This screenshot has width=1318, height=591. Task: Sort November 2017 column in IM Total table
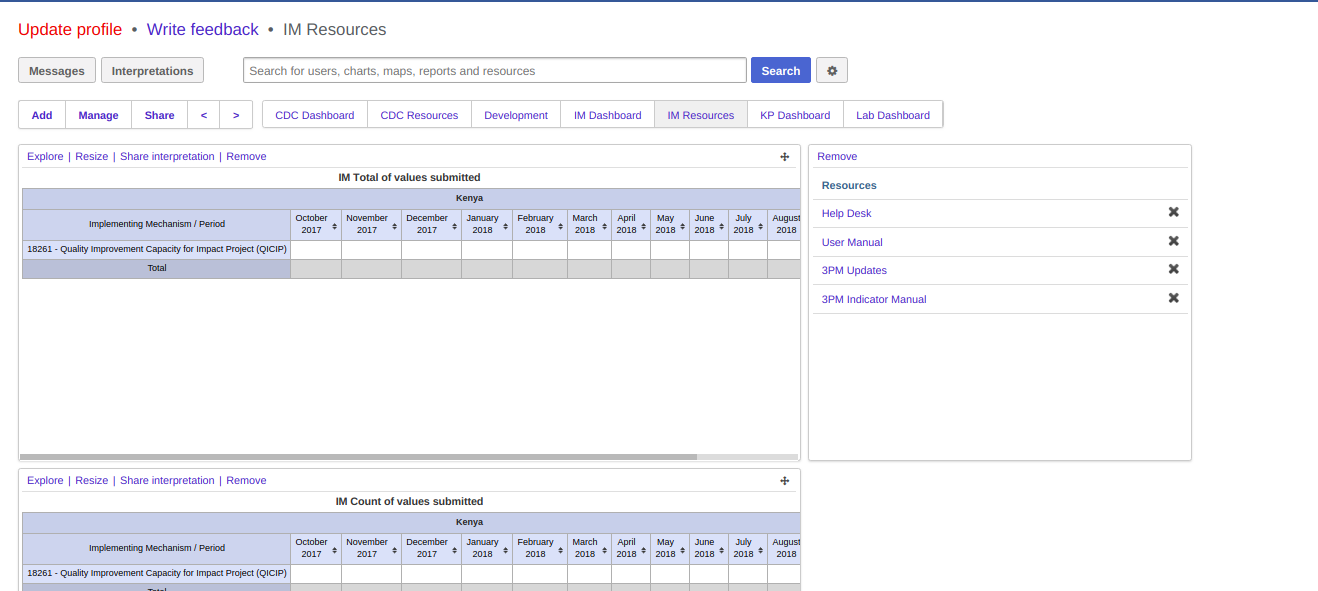point(394,227)
